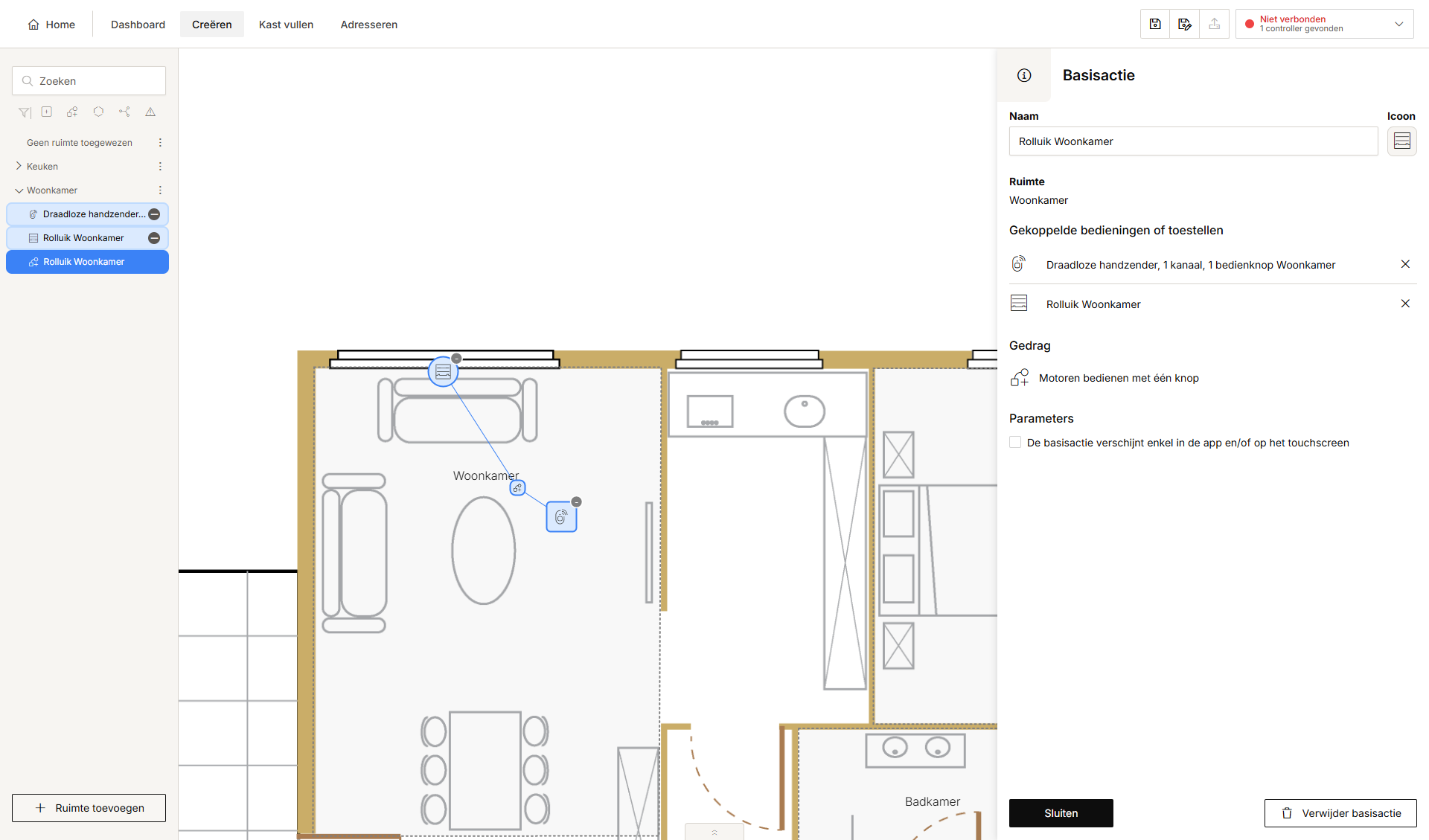Image resolution: width=1429 pixels, height=840 pixels.
Task: Open the roller shutter icon picker
Action: point(1401,141)
